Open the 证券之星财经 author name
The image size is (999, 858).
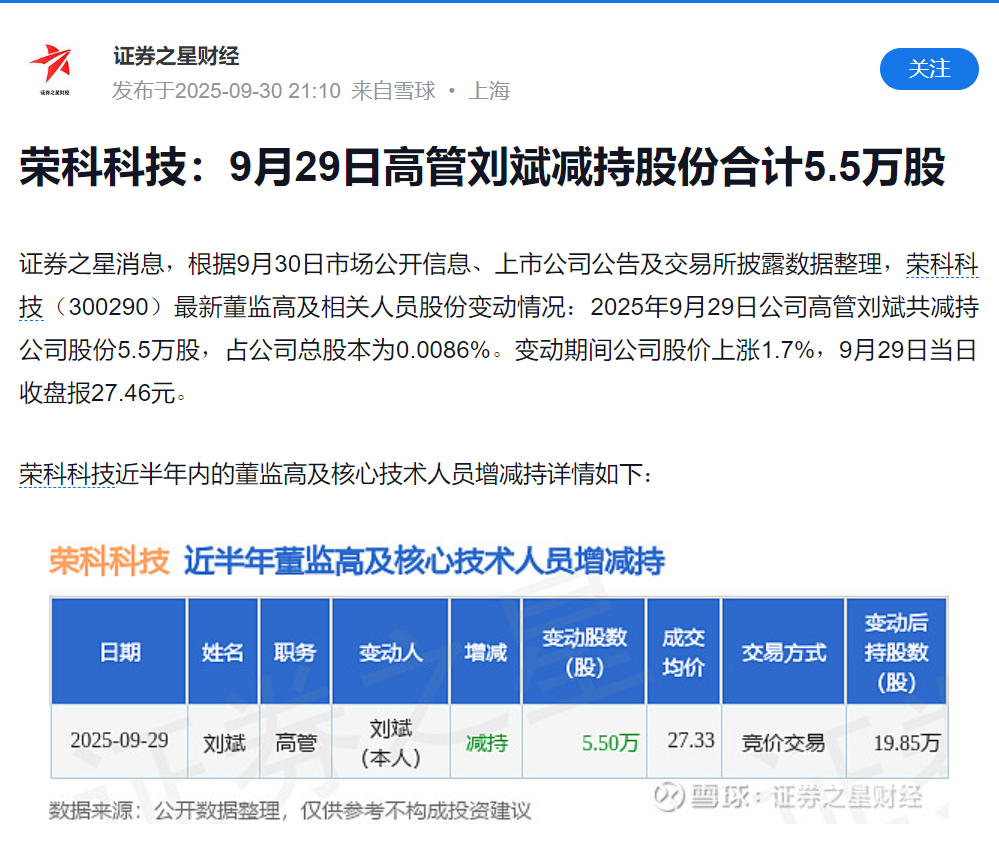(176, 56)
